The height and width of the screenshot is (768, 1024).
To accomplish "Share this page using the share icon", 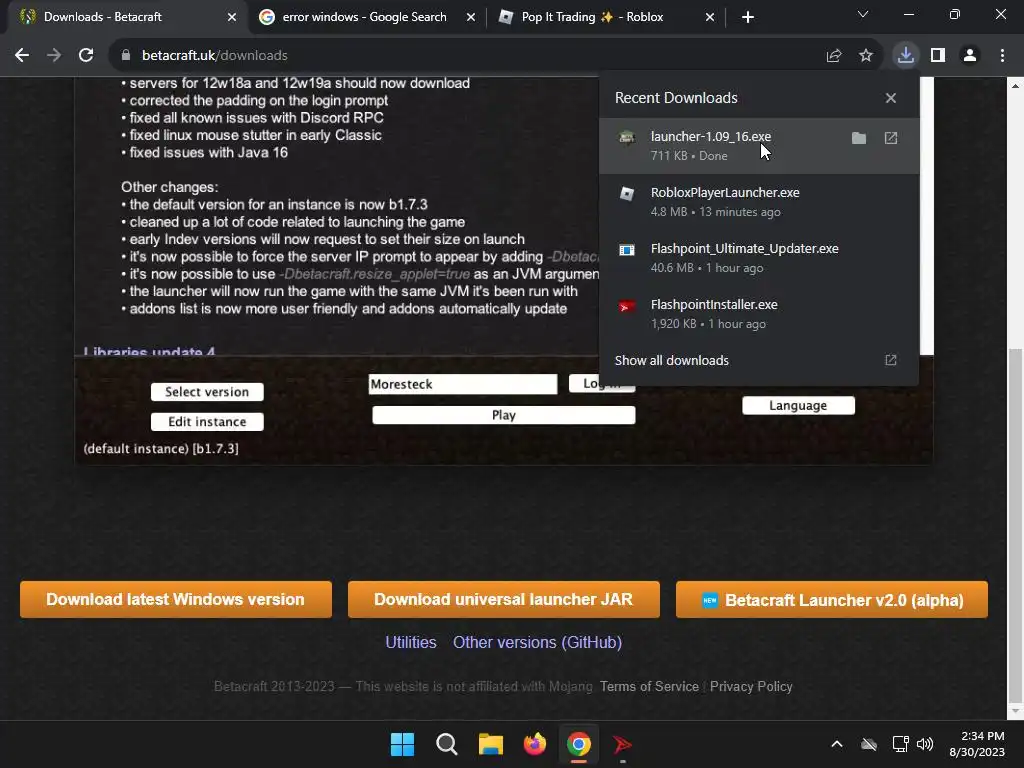I will pos(834,56).
